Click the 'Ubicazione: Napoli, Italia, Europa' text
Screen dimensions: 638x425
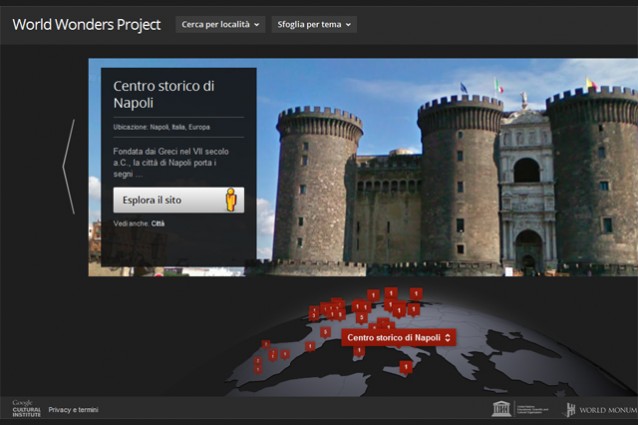pos(162,127)
